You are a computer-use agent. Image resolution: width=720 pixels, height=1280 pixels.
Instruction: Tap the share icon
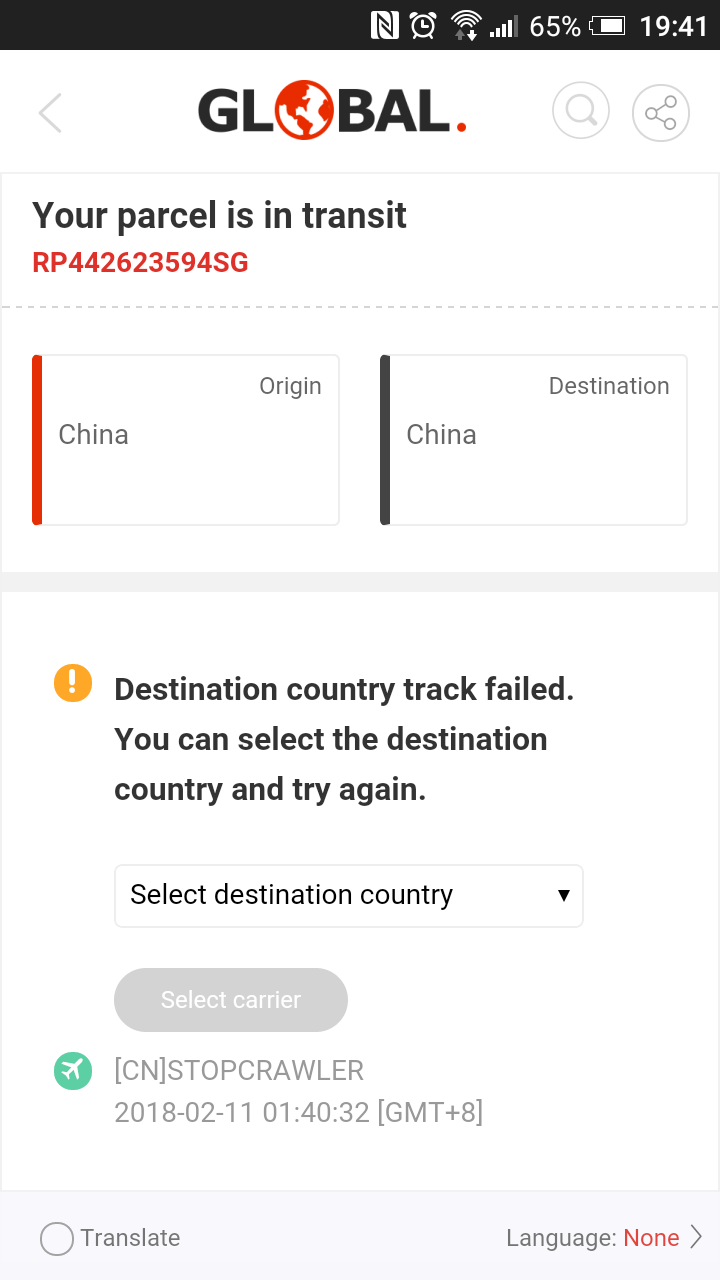coord(661,113)
